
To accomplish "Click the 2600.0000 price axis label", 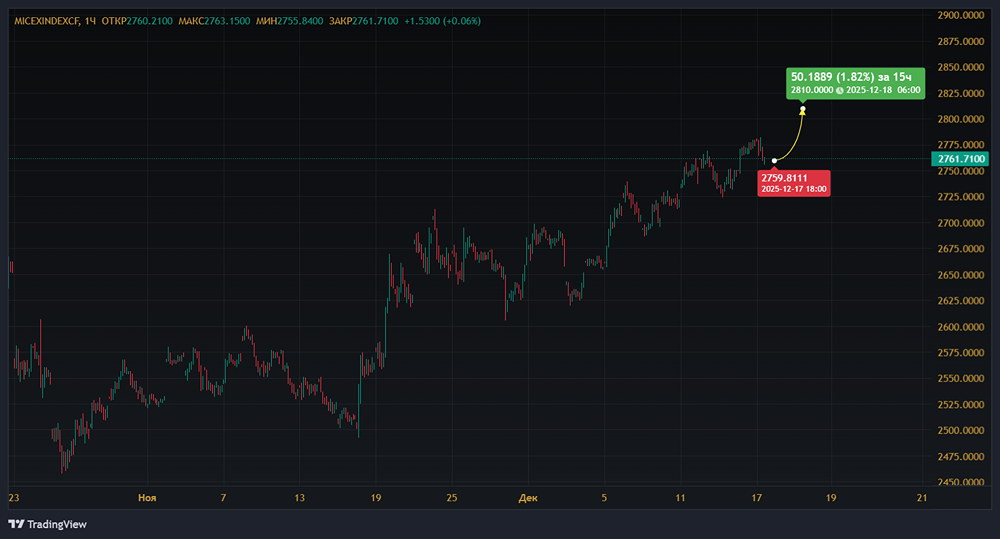I will point(960,327).
